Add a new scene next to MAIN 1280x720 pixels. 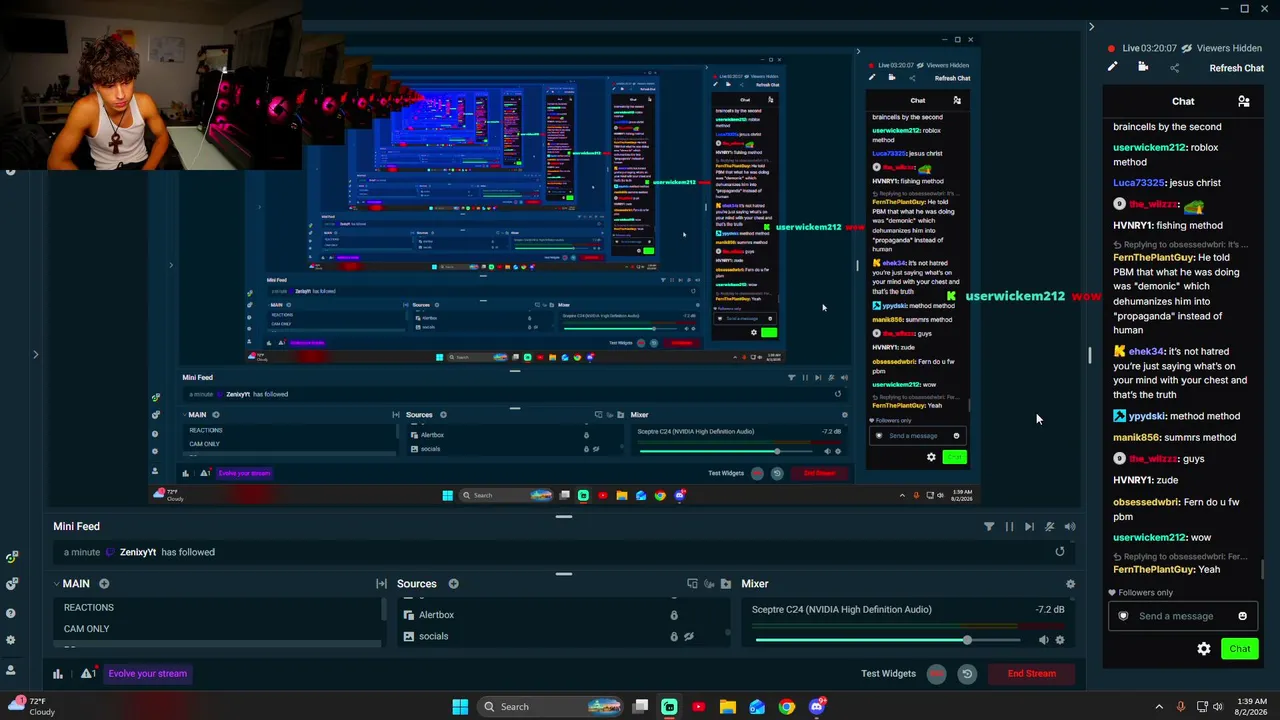click(104, 584)
